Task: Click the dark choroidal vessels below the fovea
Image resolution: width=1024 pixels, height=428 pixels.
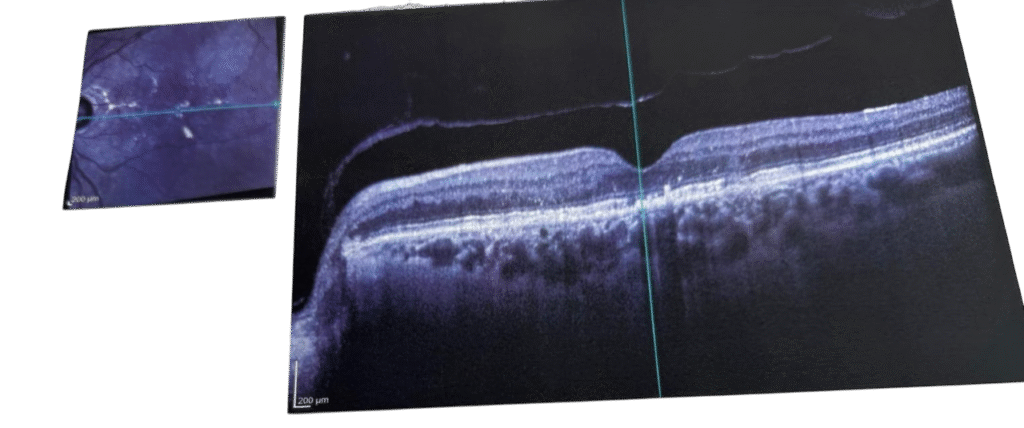Action: click(660, 240)
